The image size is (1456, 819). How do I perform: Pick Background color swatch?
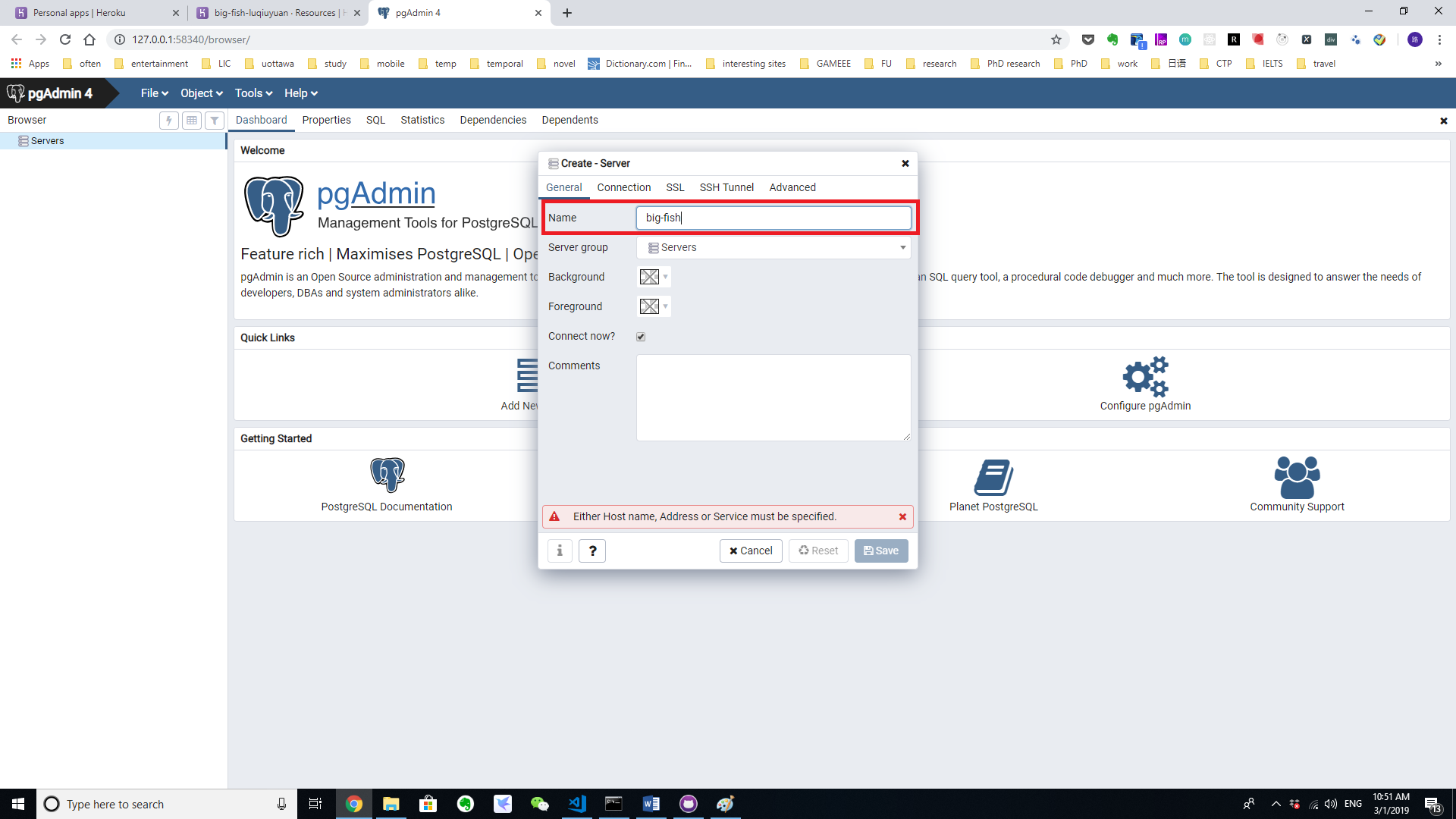point(649,277)
